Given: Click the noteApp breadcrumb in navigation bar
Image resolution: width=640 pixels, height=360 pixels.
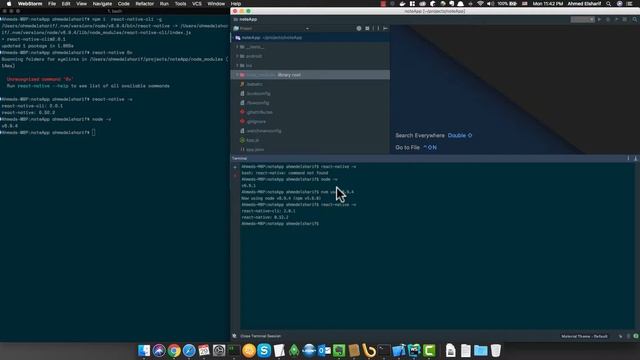Looking at the screenshot, I should point(246,20).
